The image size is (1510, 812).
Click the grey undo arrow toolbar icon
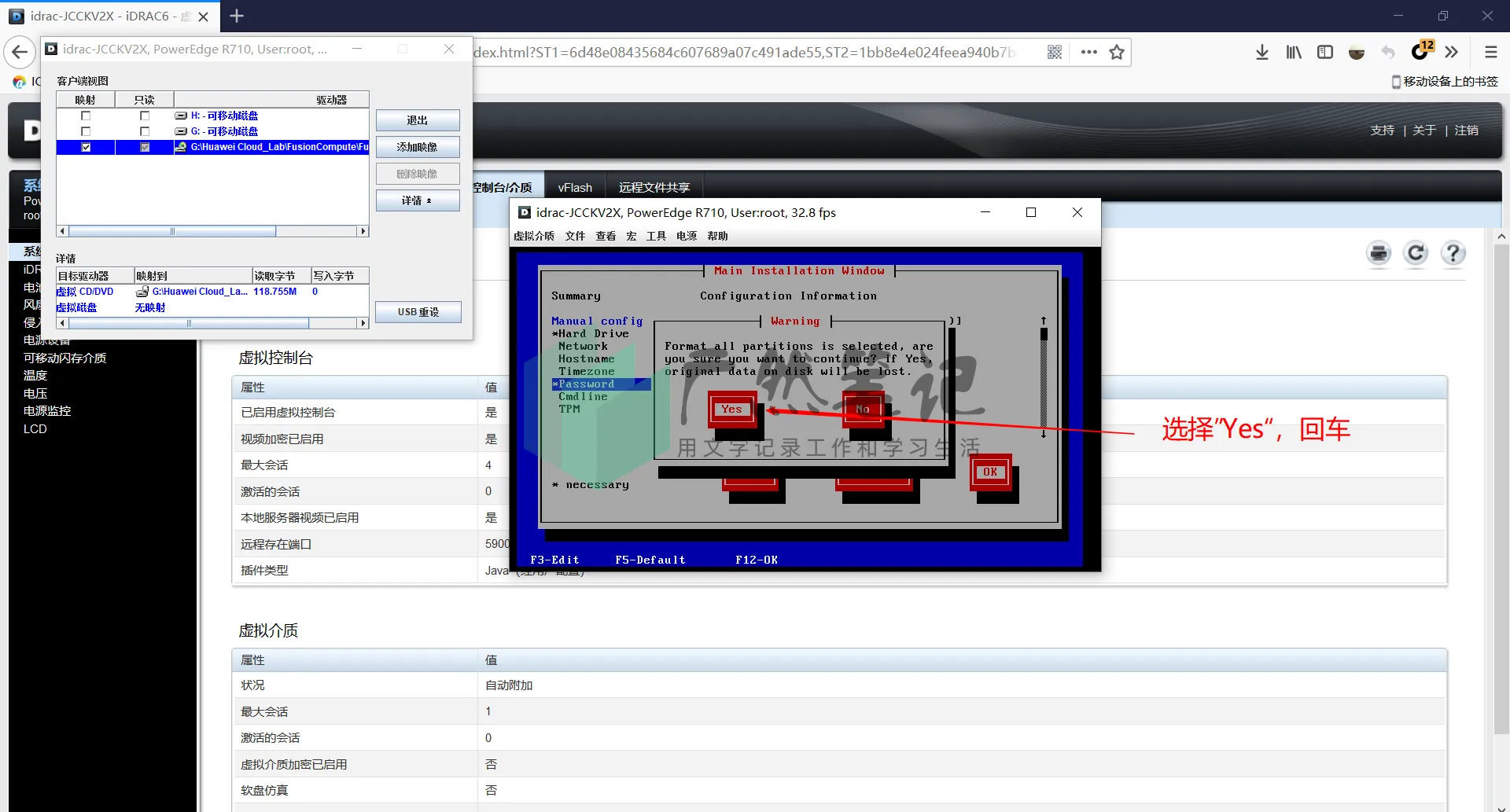tap(1388, 52)
